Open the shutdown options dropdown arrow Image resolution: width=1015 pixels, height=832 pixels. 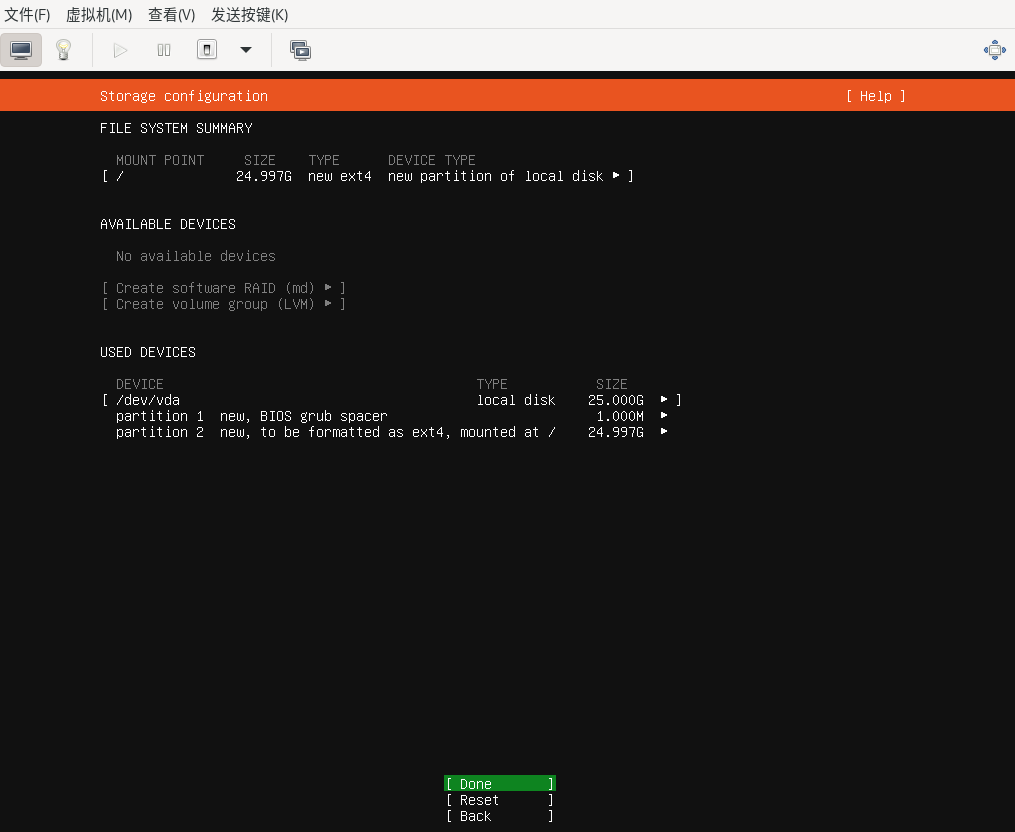point(246,50)
